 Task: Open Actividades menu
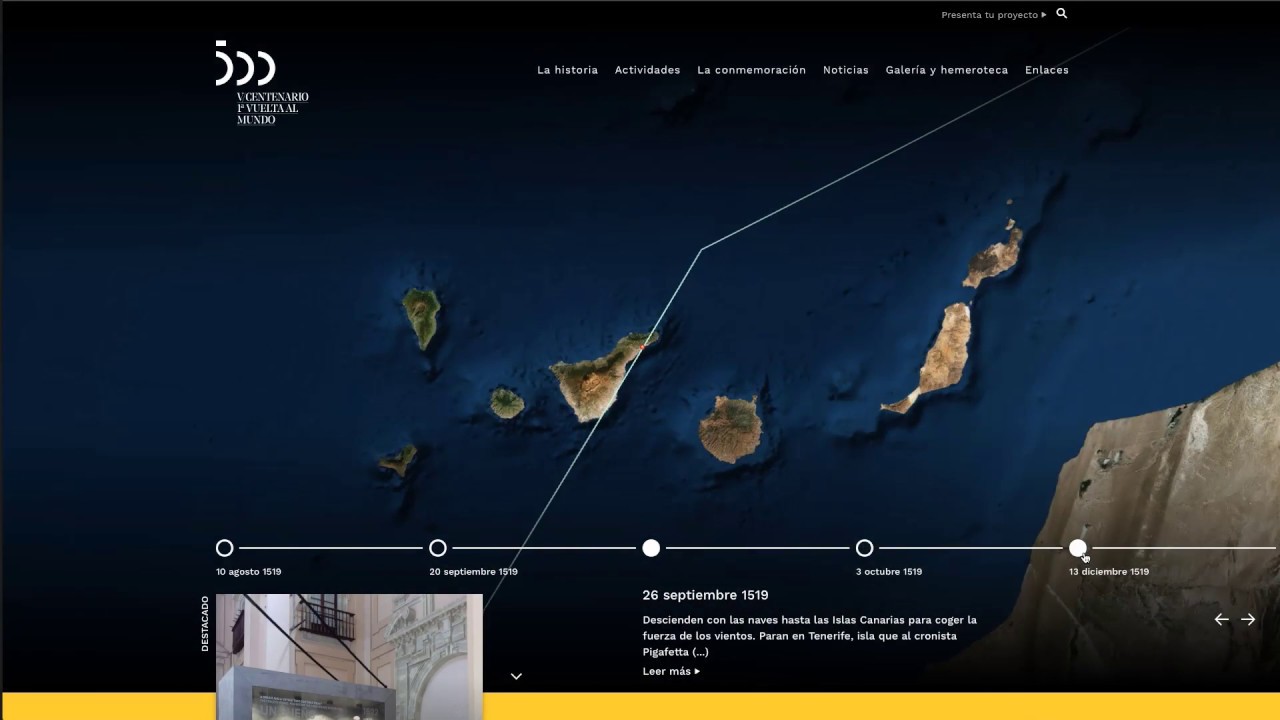[647, 70]
